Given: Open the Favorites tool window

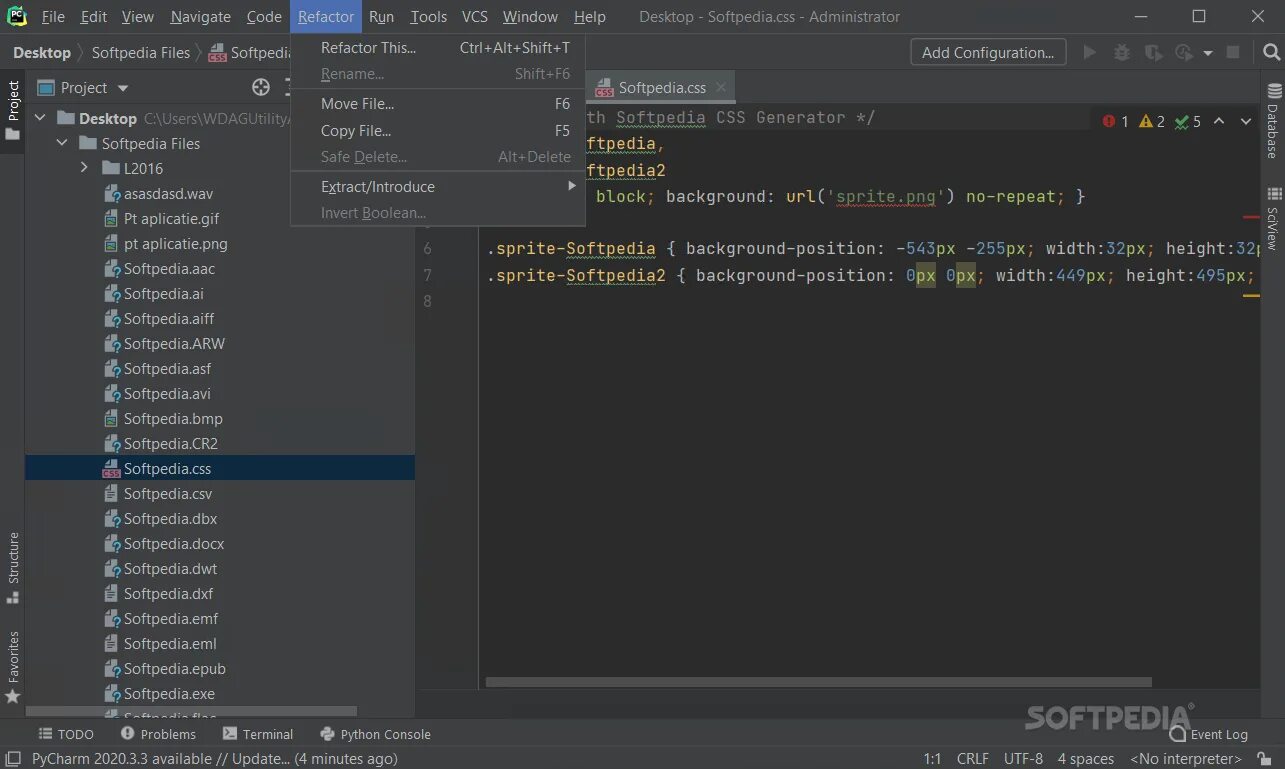Looking at the screenshot, I should (13, 666).
